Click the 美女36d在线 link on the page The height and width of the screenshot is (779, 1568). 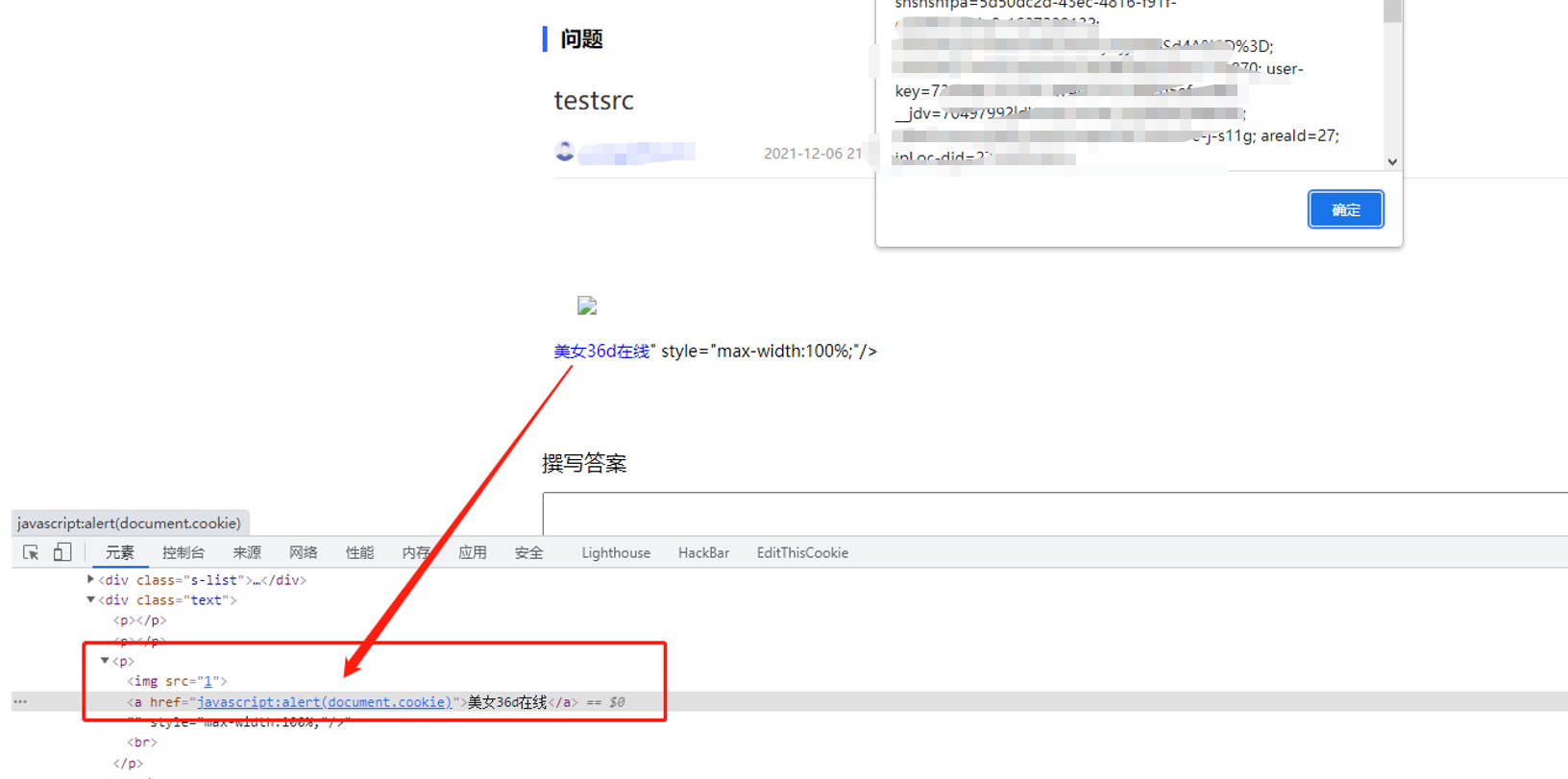[602, 352]
